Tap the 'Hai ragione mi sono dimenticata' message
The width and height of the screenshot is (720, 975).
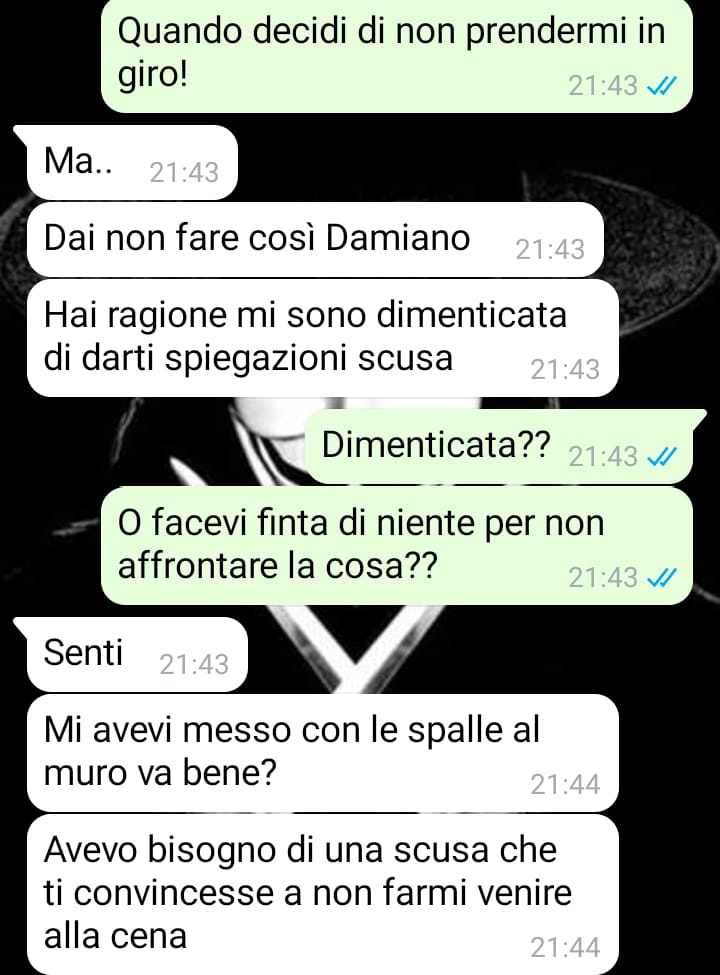click(x=323, y=338)
